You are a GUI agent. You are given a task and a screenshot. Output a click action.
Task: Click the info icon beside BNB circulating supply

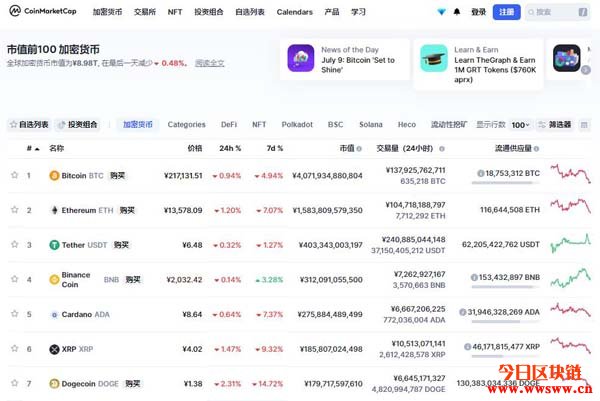click(x=474, y=277)
